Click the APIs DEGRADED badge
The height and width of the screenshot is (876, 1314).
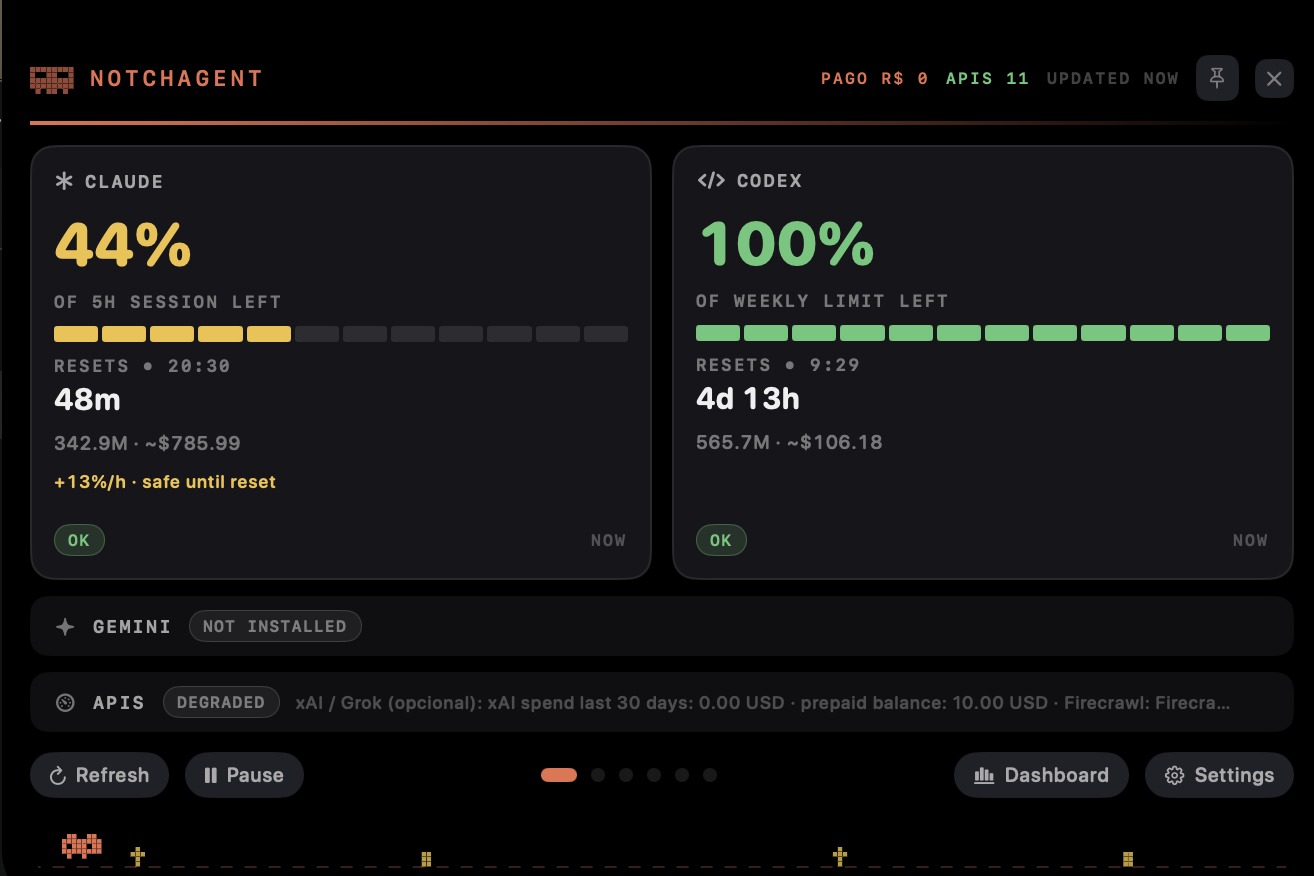[x=220, y=702]
